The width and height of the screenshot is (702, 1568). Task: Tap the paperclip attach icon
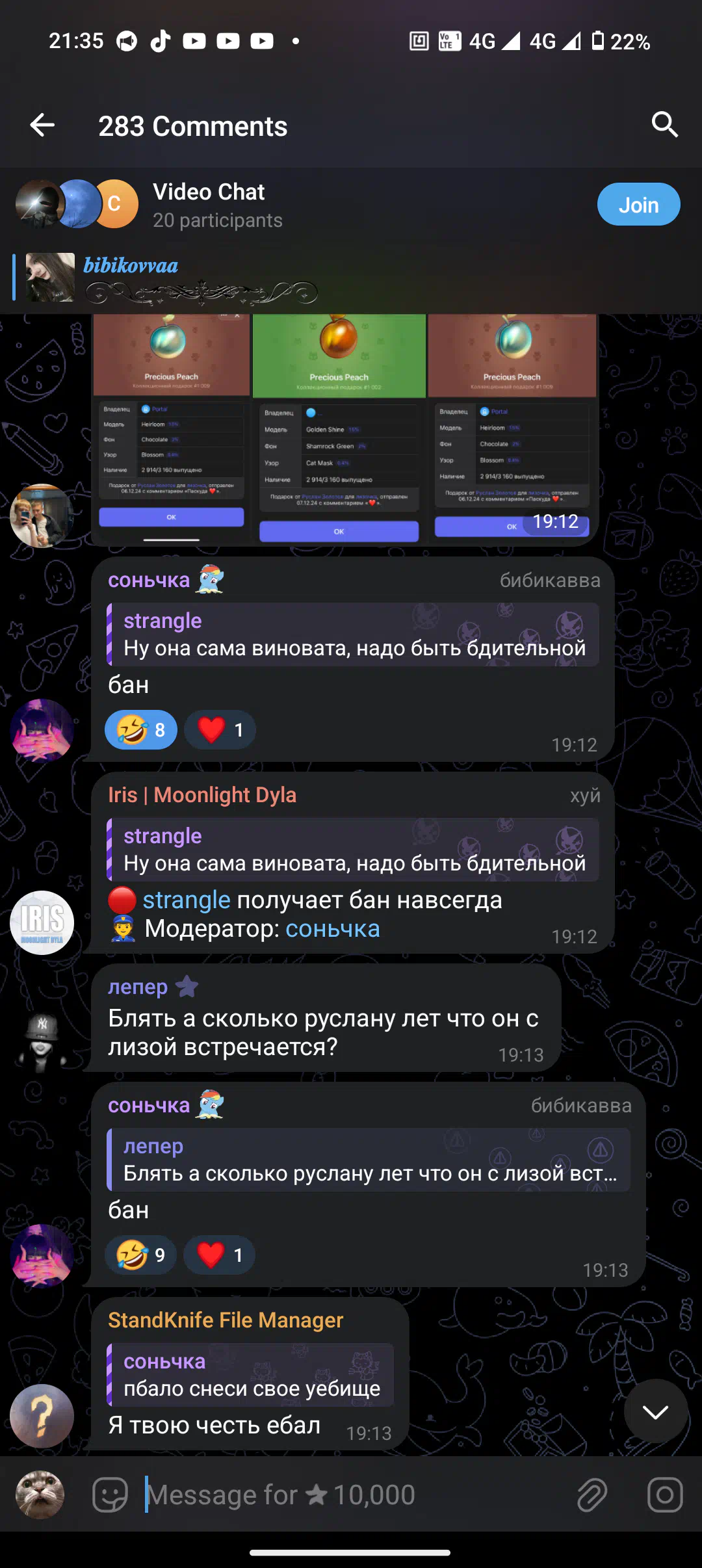(x=592, y=1495)
